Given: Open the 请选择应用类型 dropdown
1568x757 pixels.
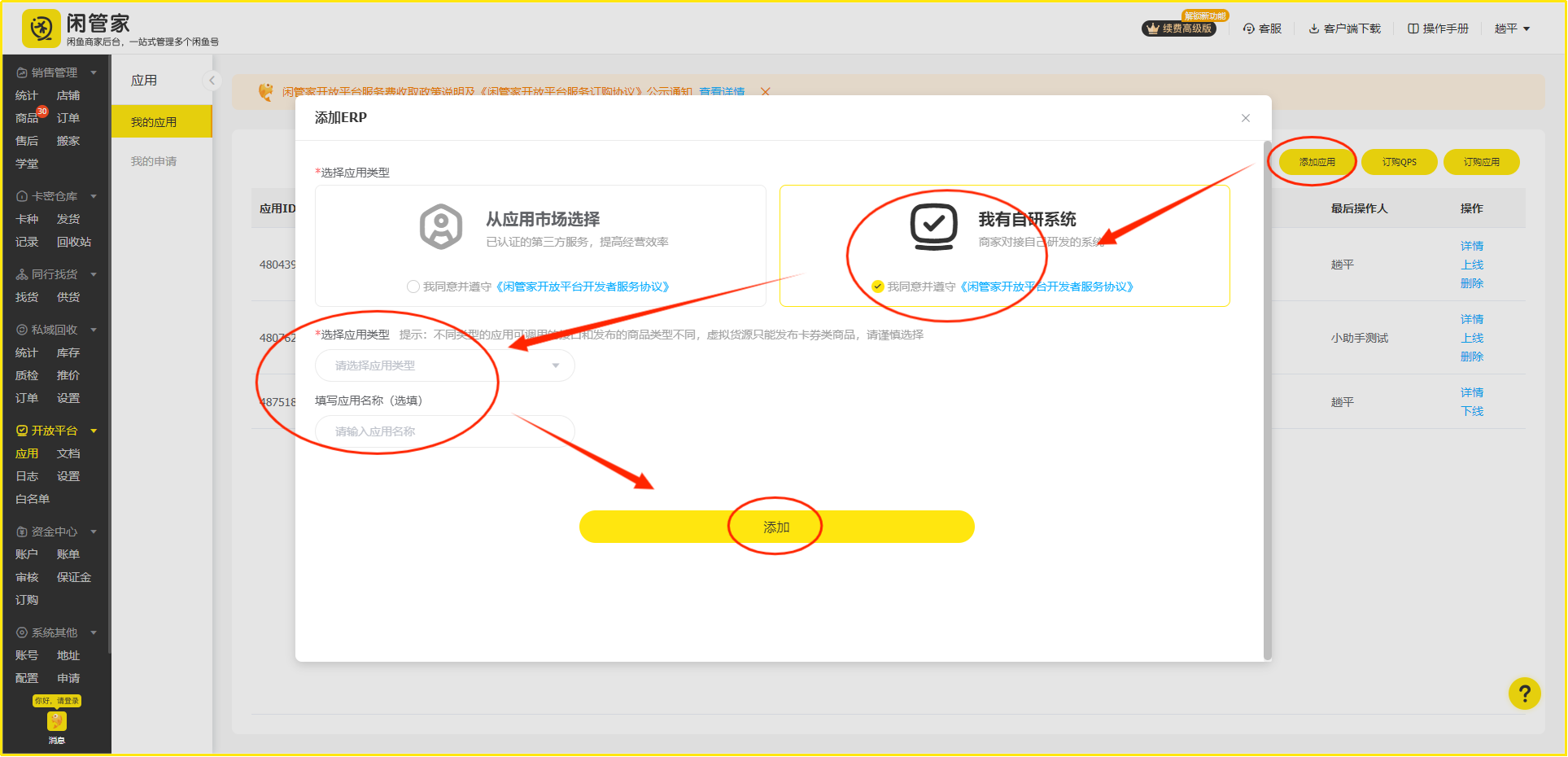Looking at the screenshot, I should coord(444,365).
